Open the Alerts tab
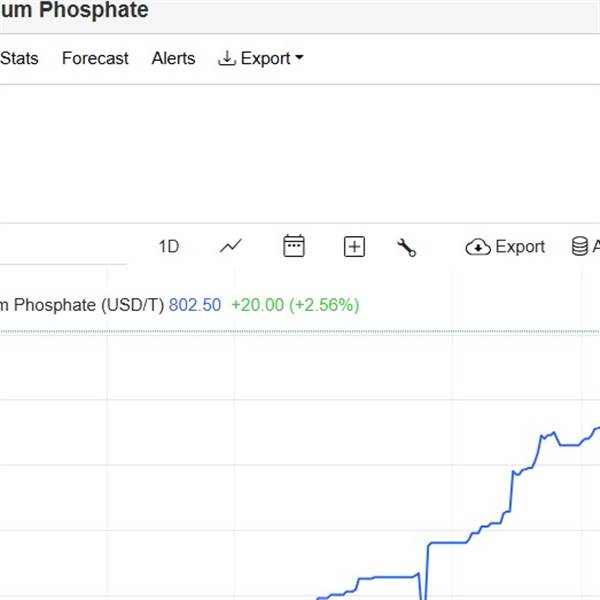Viewport: 600px width, 600px height. pyautogui.click(x=173, y=59)
